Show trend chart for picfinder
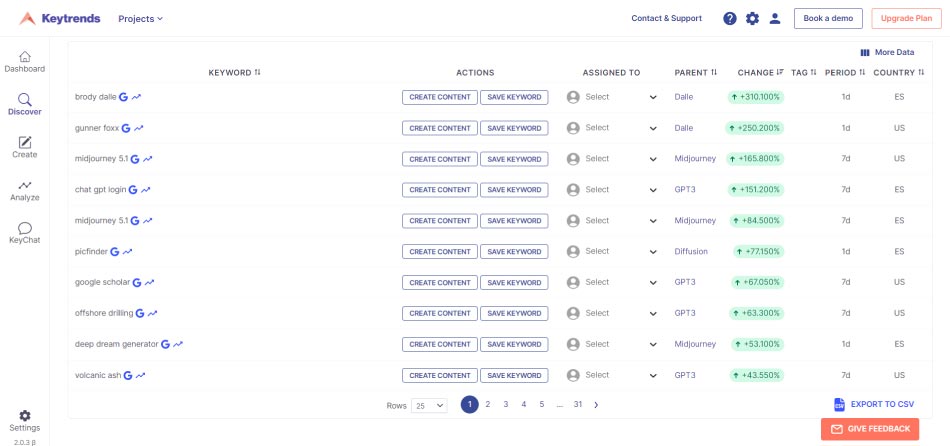Screen dimensions: 950x446 [128, 251]
